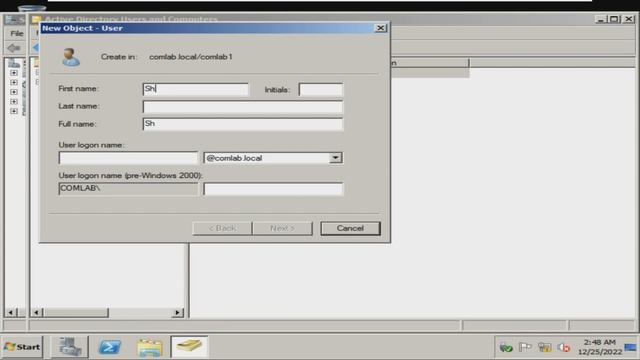
Task: Close the New Object - User dialog
Action: pyautogui.click(x=380, y=28)
